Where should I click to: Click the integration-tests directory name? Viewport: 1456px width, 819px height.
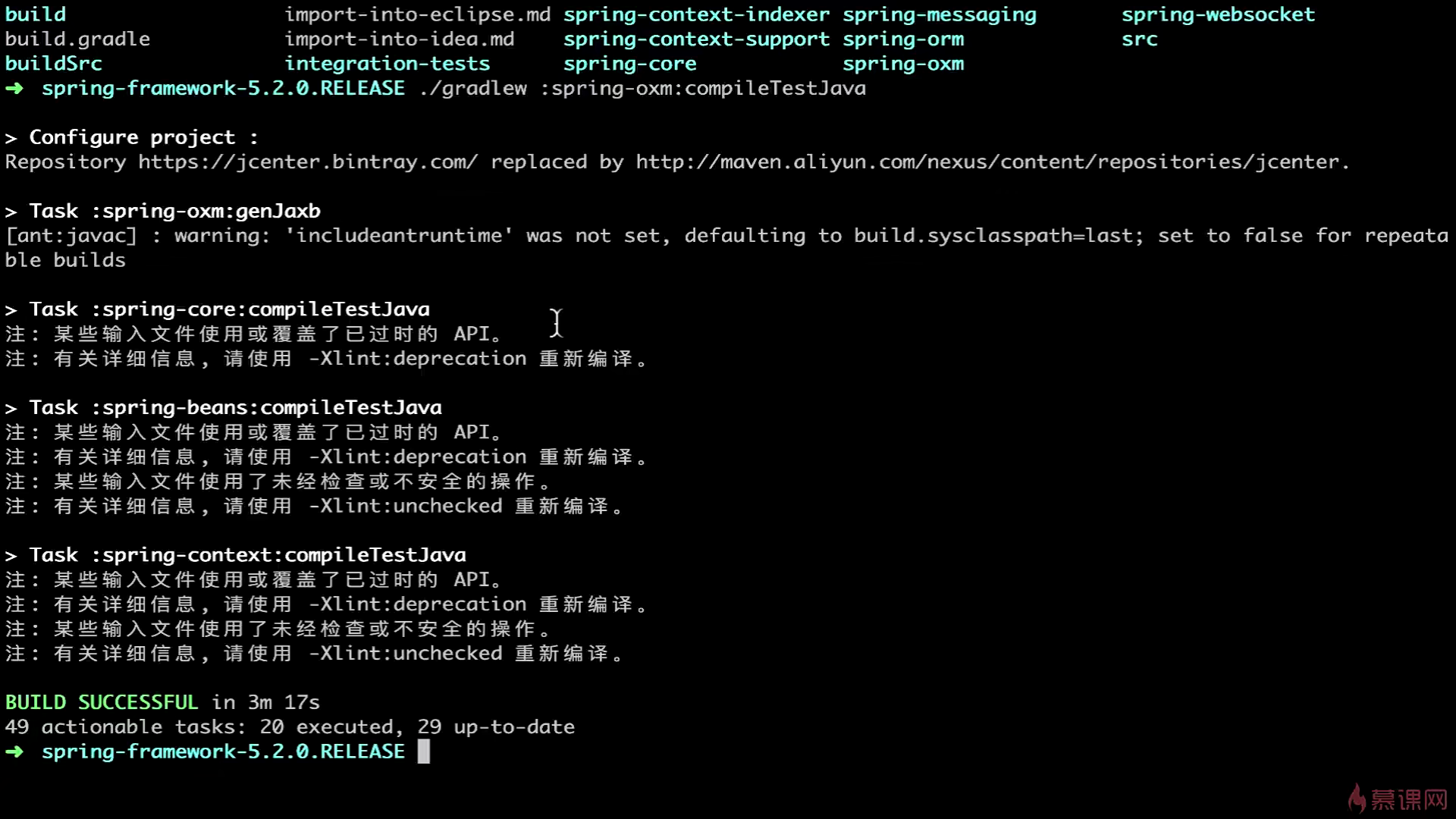tap(387, 64)
